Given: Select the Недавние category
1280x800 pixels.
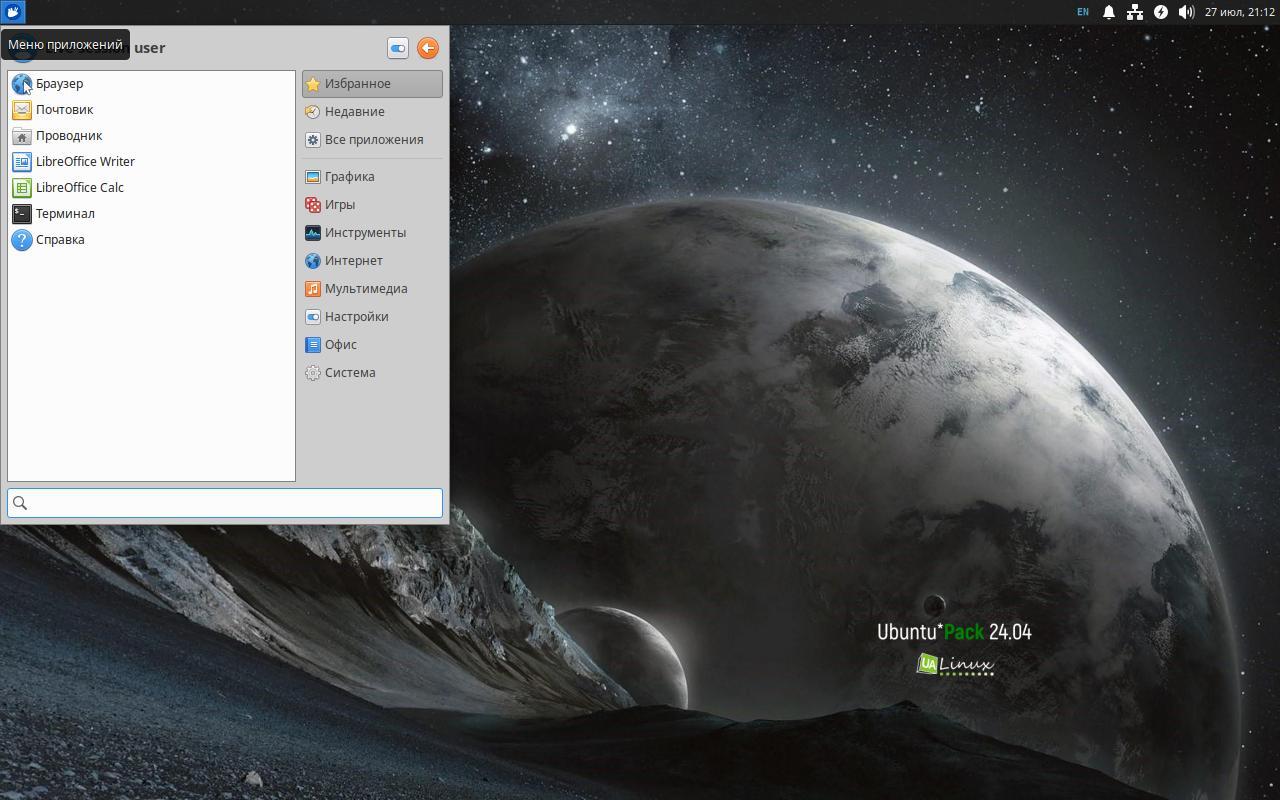Looking at the screenshot, I should pyautogui.click(x=372, y=112).
